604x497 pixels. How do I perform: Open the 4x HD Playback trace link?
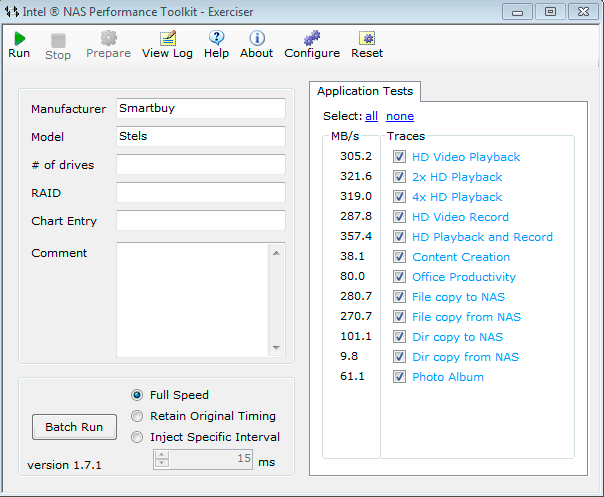457,197
